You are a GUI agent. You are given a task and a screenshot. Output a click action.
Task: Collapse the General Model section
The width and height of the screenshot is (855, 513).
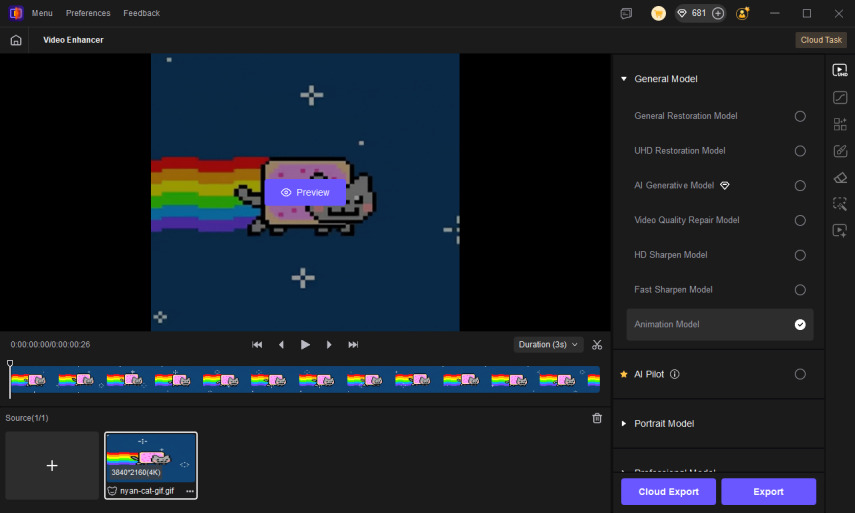coord(624,79)
